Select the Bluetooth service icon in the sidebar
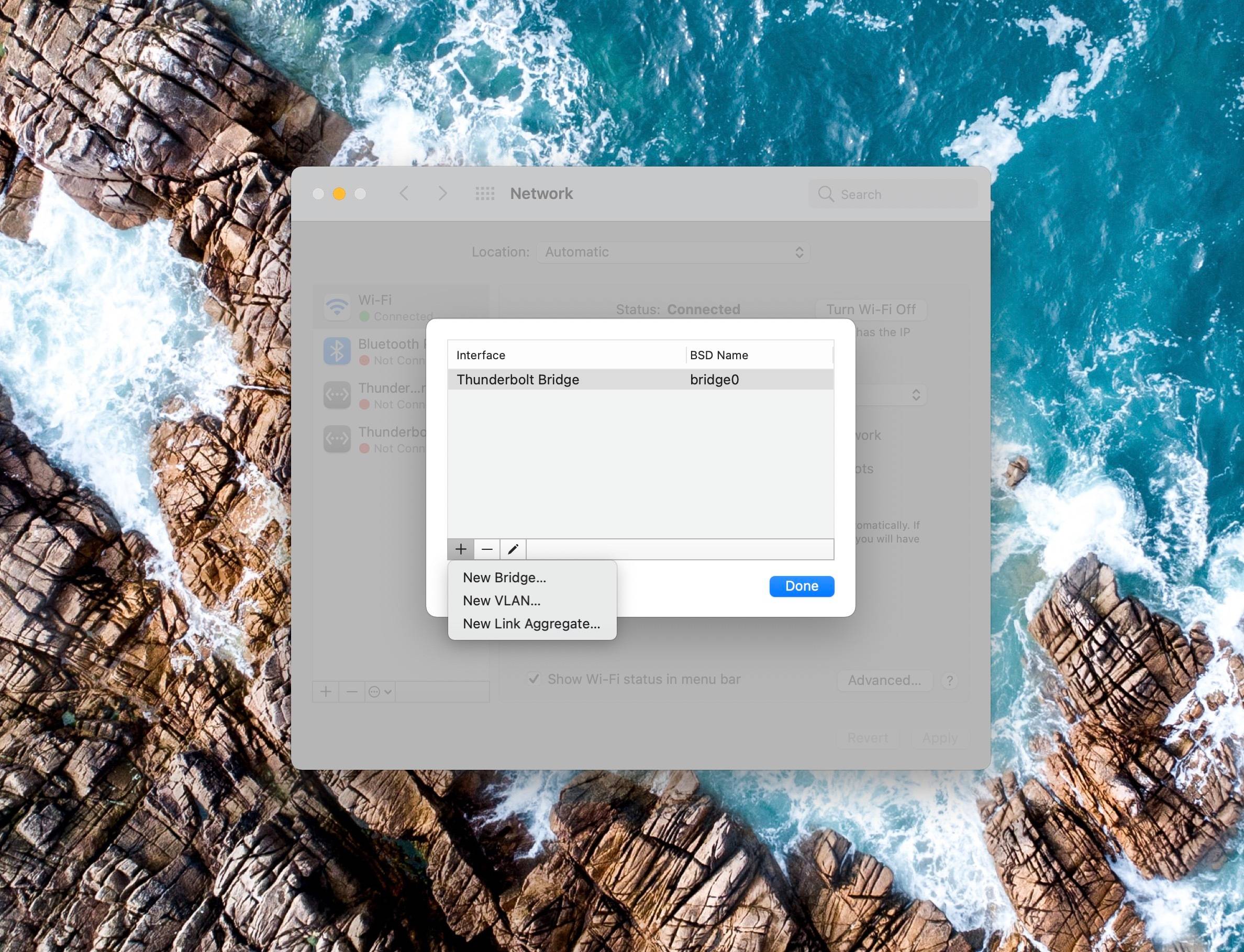The height and width of the screenshot is (952, 1244). [337, 351]
